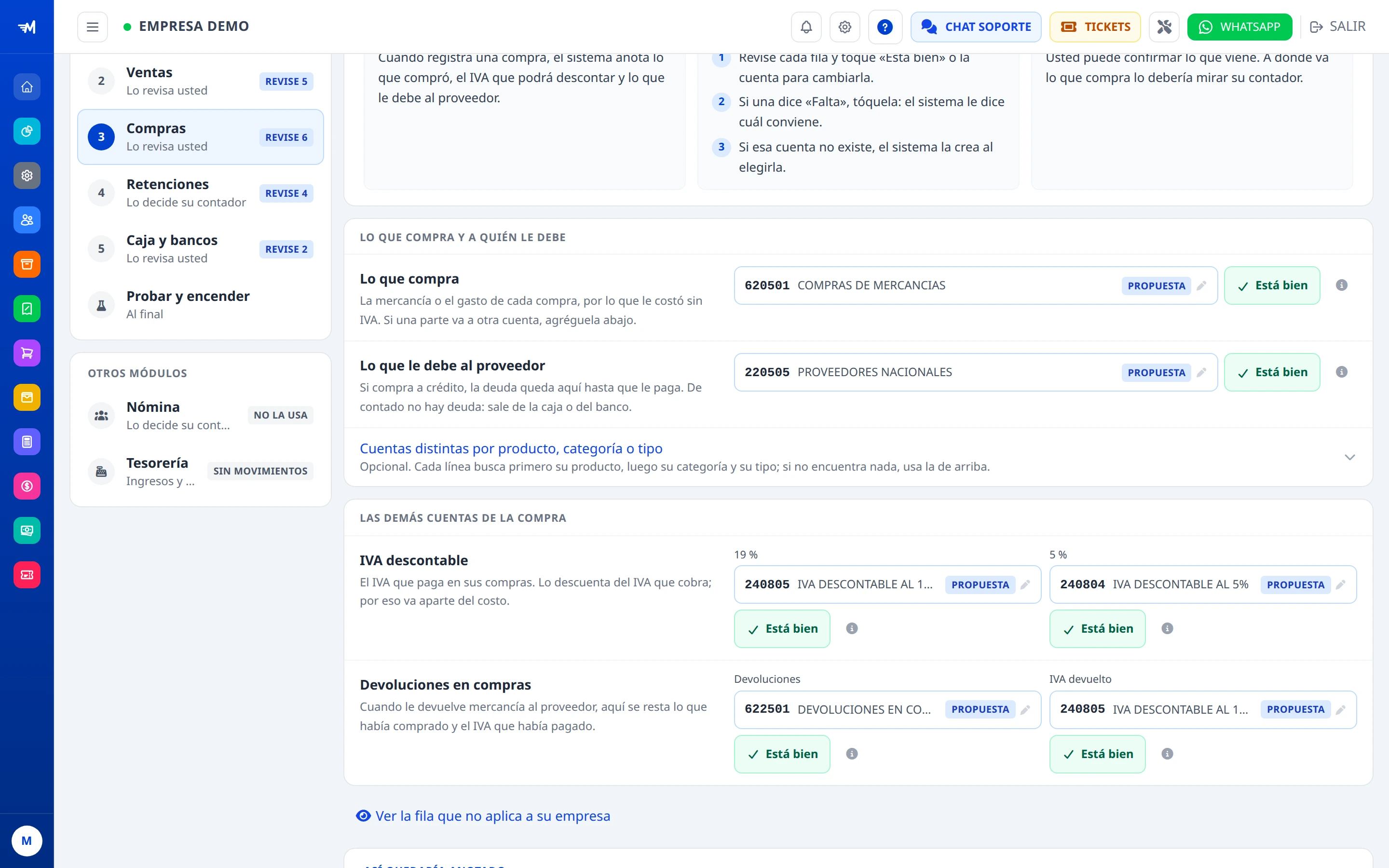
Task: Open the Nómina module
Action: (200, 415)
